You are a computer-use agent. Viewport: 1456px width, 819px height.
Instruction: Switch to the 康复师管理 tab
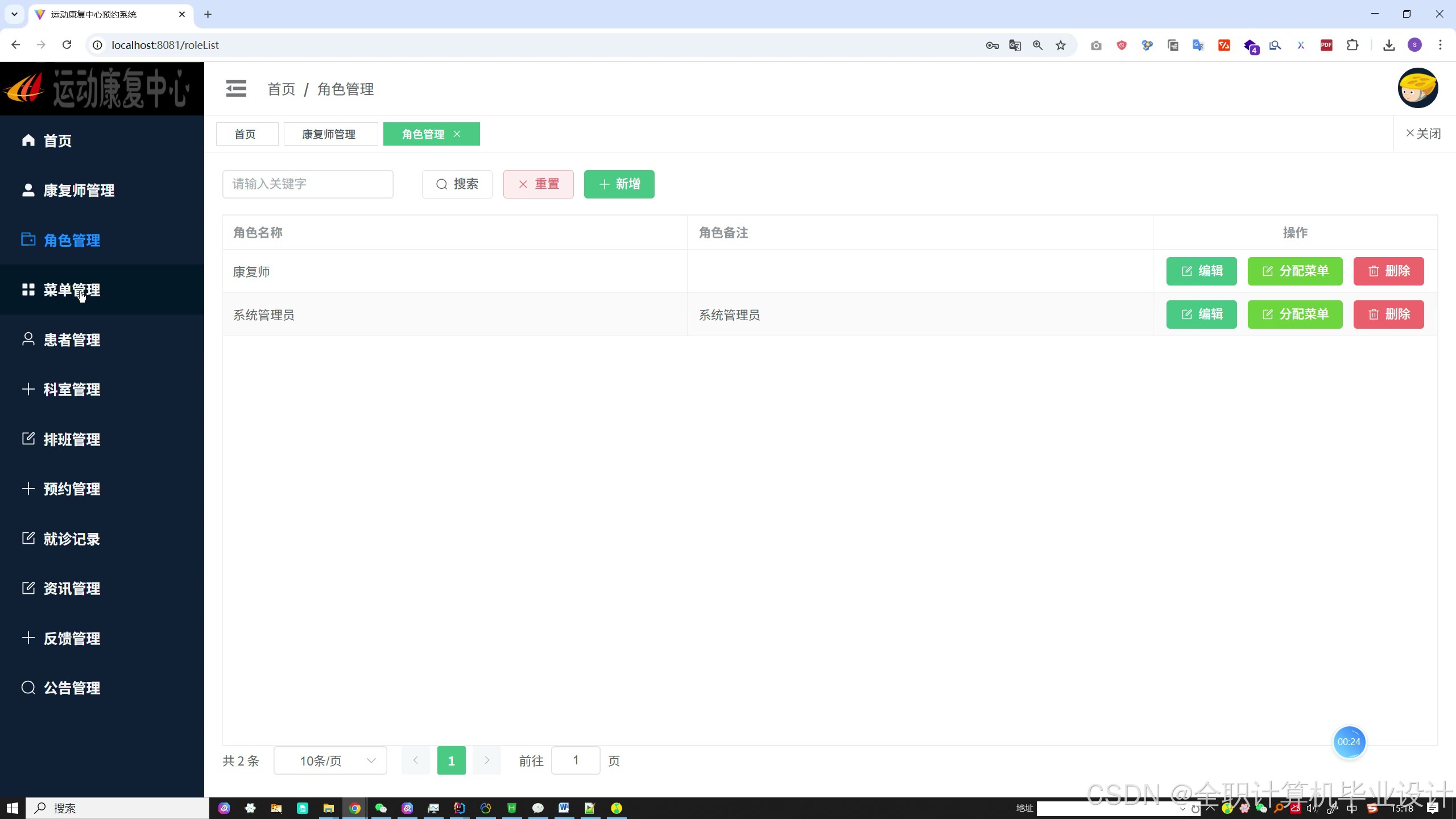[329, 134]
